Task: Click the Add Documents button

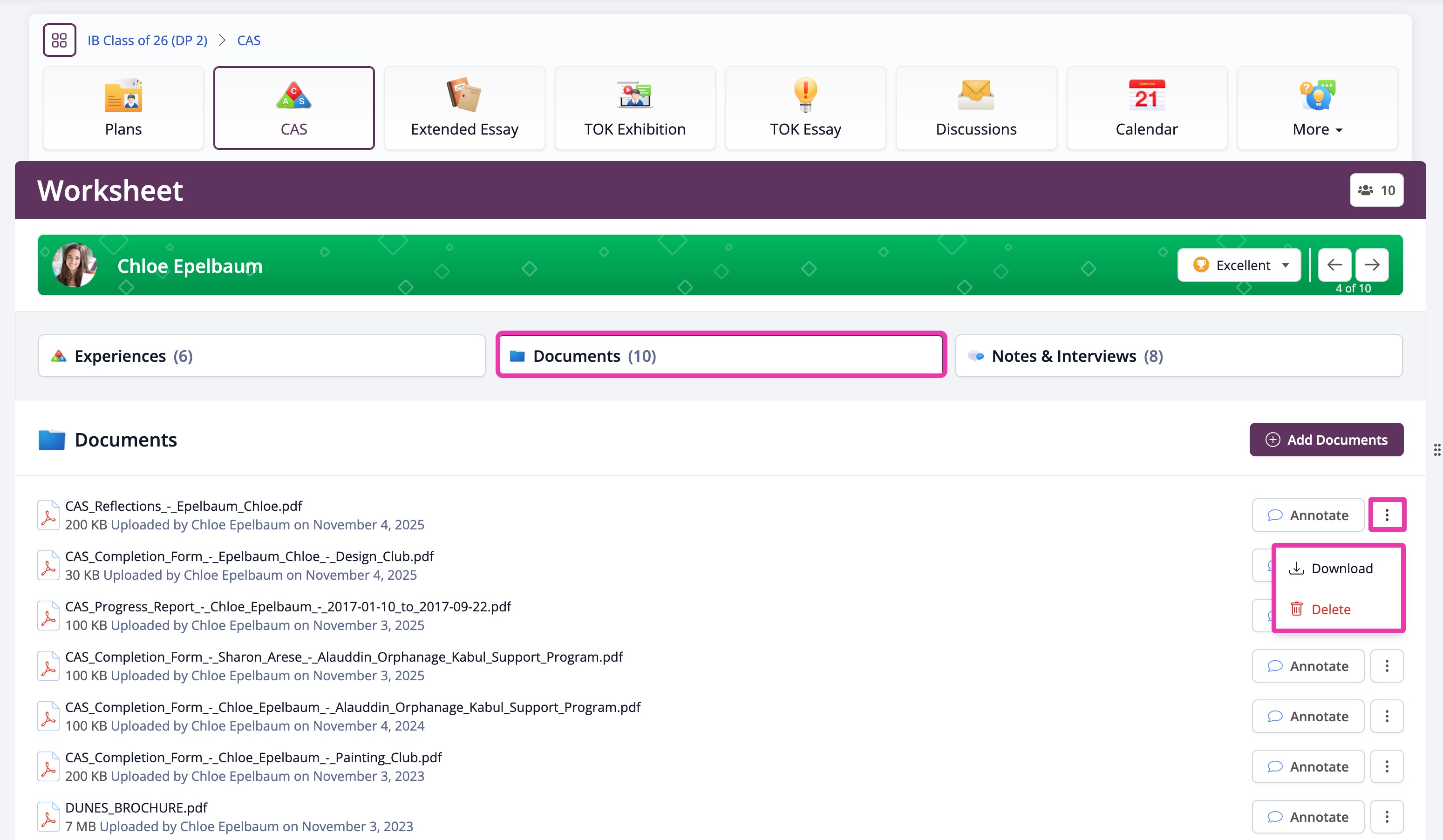Action: 1326,440
